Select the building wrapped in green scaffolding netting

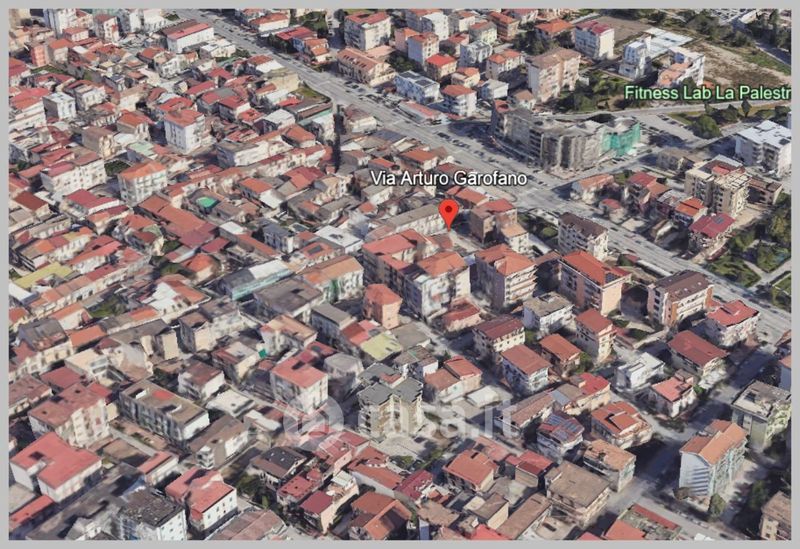click(622, 138)
